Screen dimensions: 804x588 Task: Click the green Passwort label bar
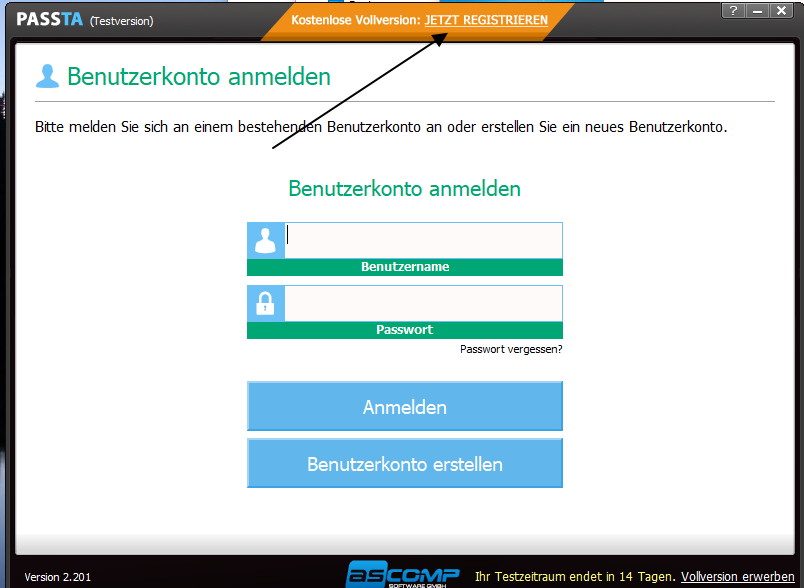pyautogui.click(x=405, y=330)
